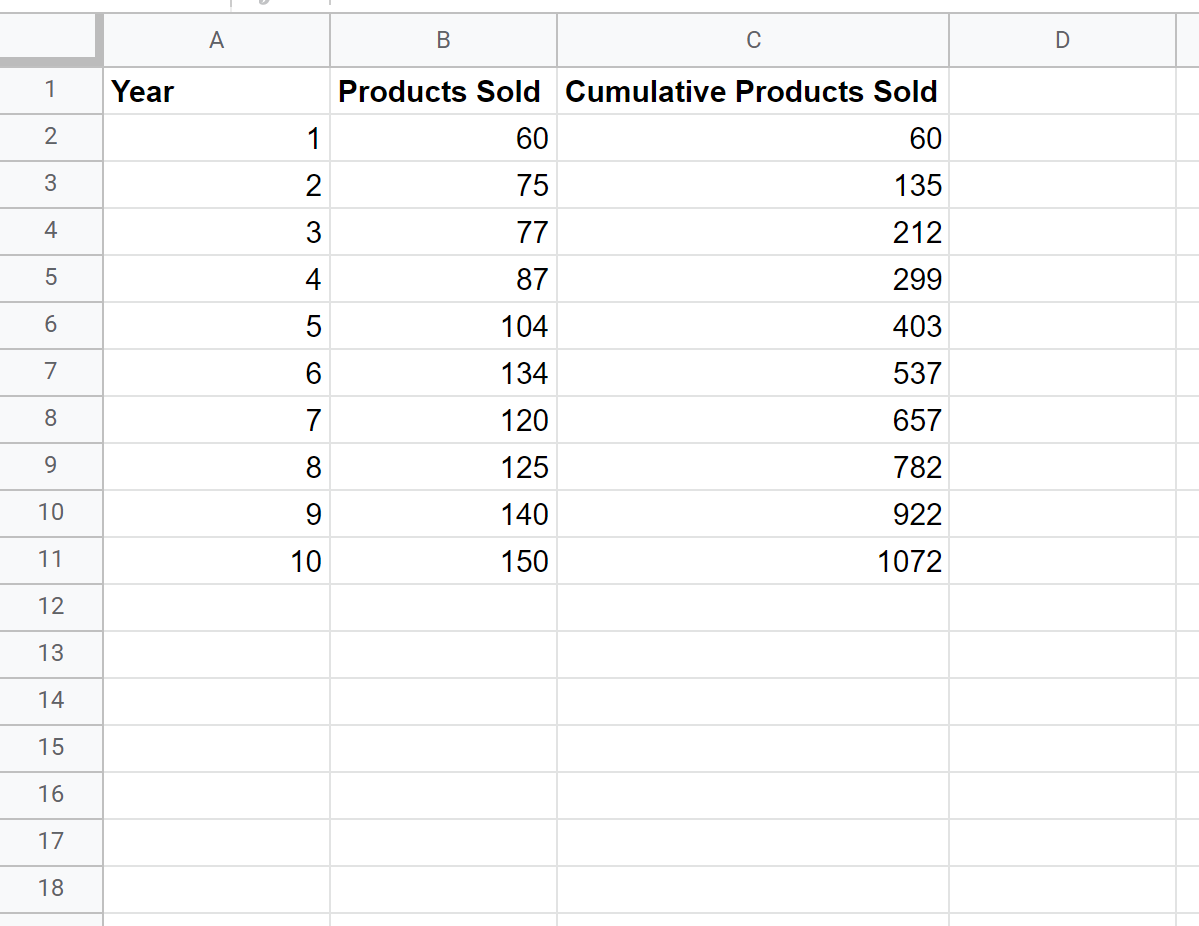This screenshot has width=1199, height=926.
Task: Select the cell containing 1072
Action: pyautogui.click(x=753, y=561)
